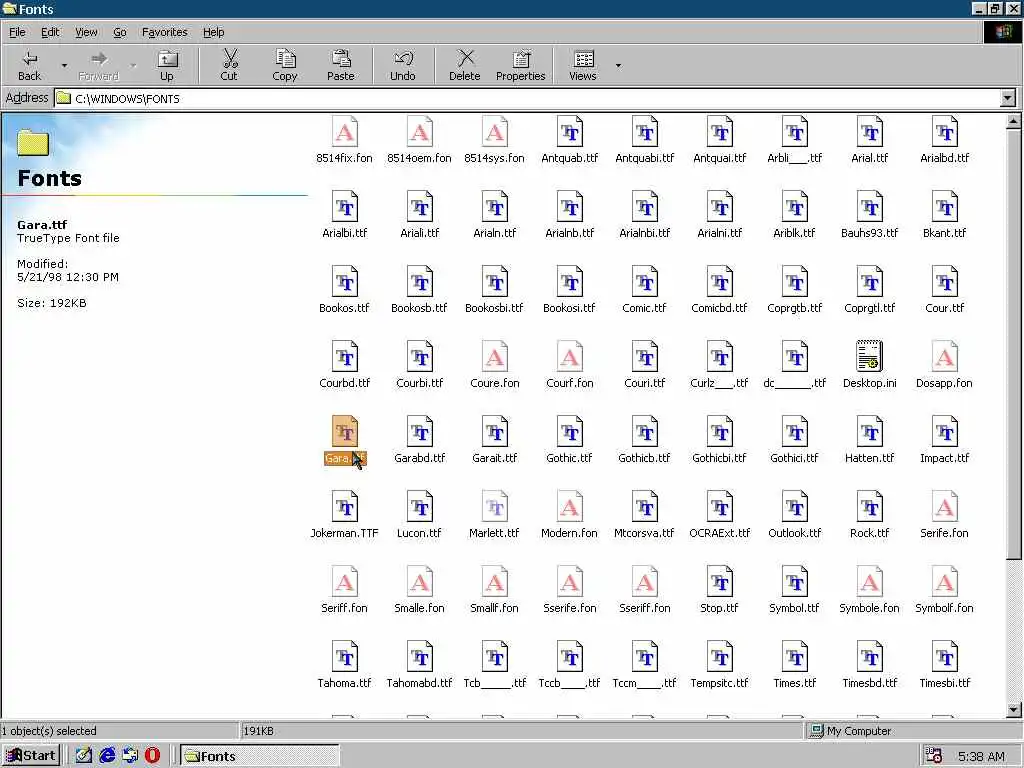Open the Help menu
Screen dimensions: 1024x768
(214, 32)
